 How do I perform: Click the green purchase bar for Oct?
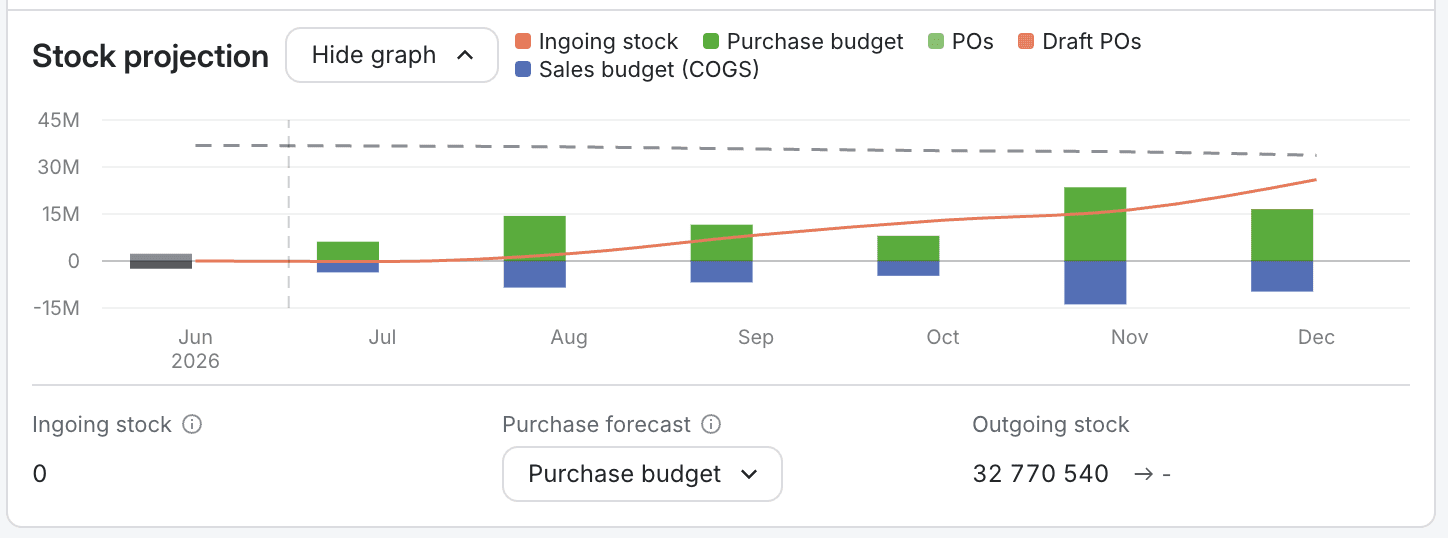click(x=908, y=248)
